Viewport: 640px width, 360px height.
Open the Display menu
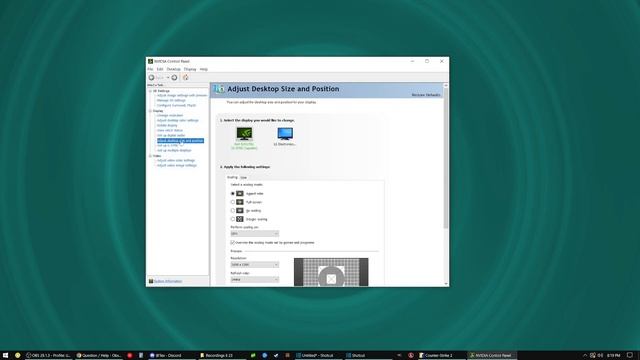pos(190,69)
